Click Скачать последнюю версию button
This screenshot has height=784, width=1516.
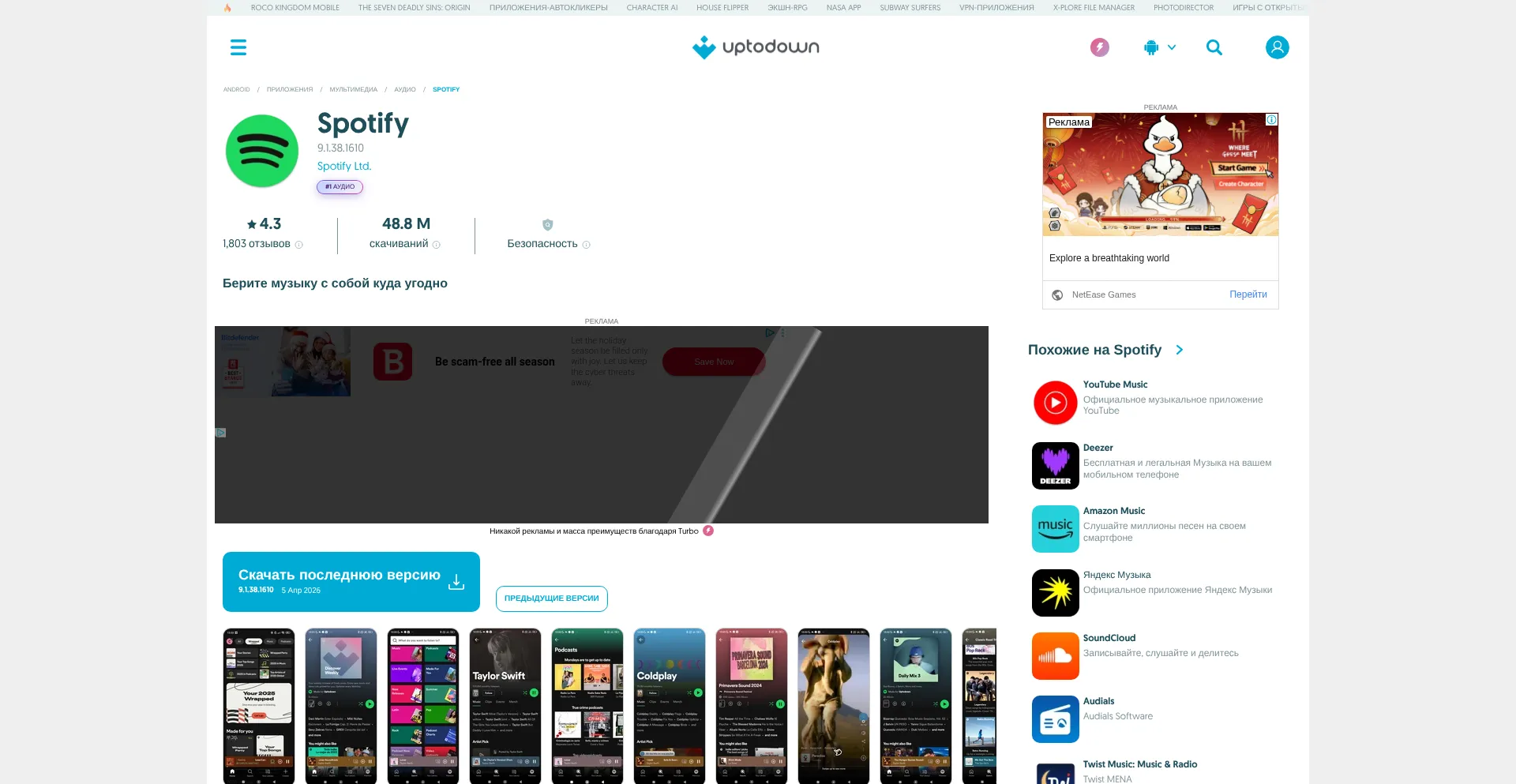click(x=351, y=582)
